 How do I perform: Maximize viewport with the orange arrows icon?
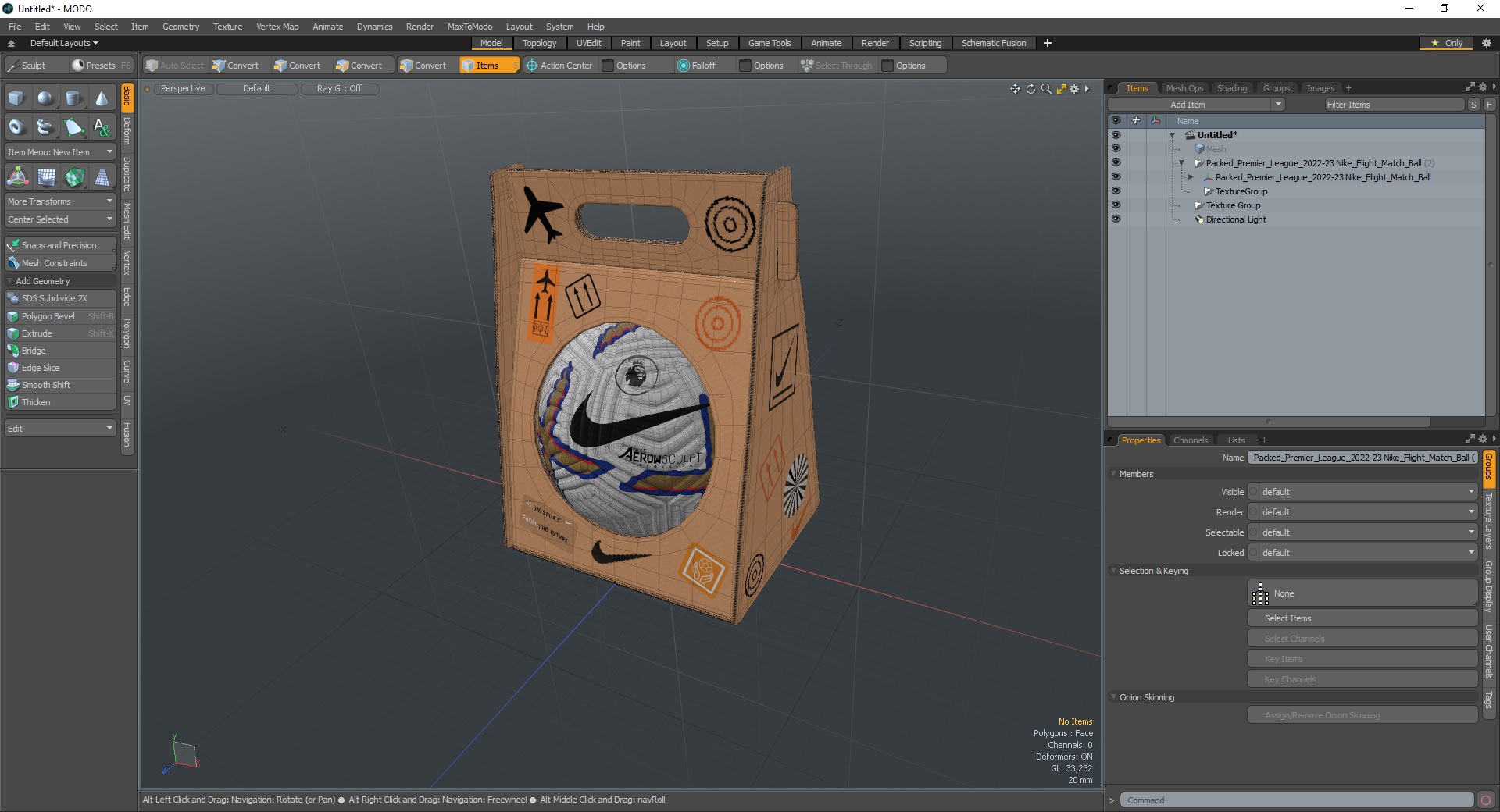pos(1061,89)
